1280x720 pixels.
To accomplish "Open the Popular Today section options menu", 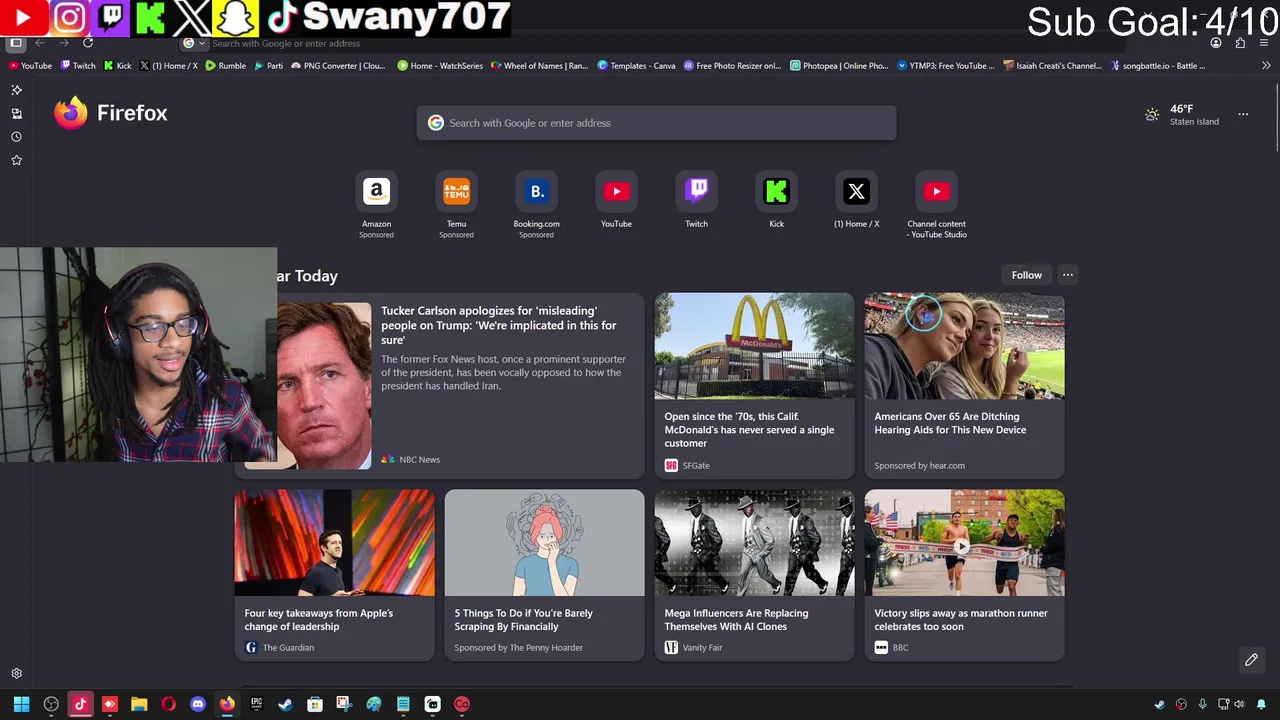I will tap(1067, 275).
